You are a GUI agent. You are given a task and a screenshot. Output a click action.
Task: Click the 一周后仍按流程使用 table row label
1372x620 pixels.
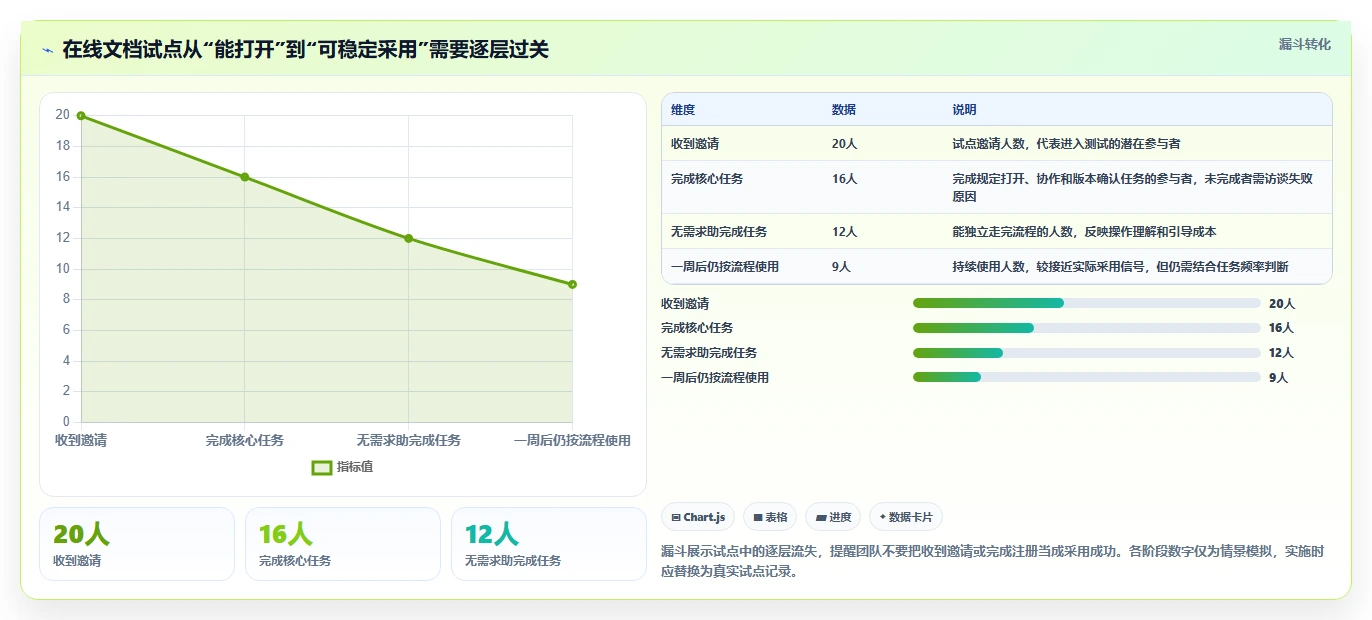[725, 267]
